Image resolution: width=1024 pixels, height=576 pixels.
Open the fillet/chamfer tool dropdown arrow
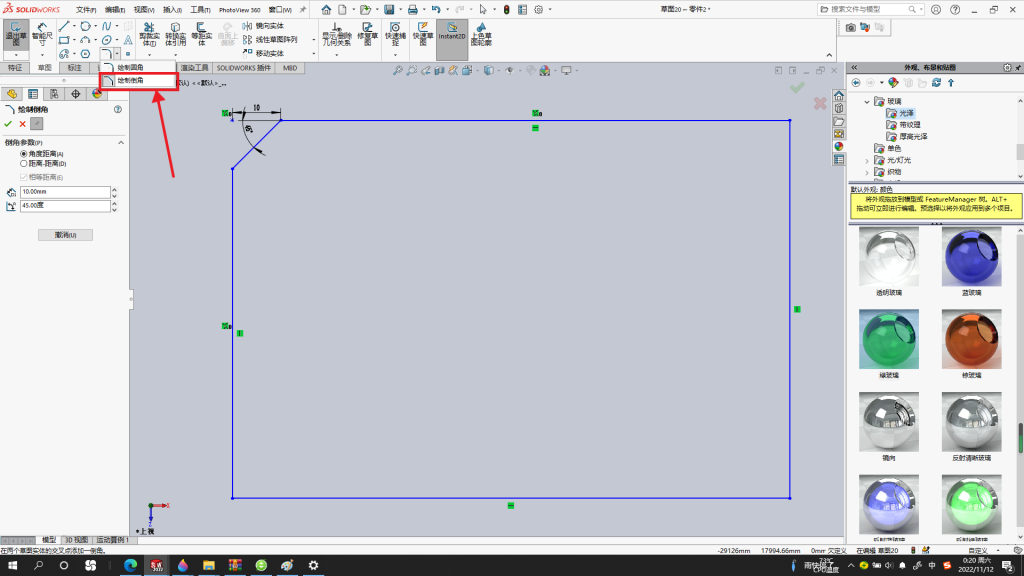117,54
